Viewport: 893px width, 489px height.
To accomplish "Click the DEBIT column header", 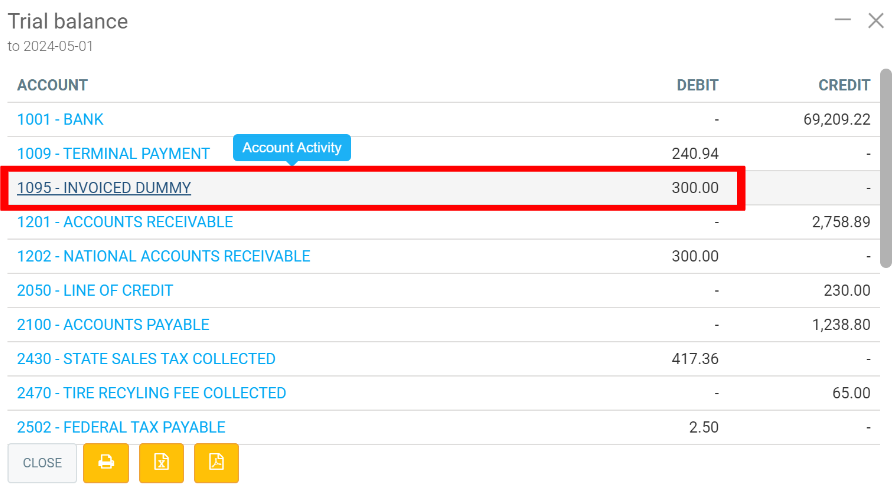I will click(x=697, y=85).
